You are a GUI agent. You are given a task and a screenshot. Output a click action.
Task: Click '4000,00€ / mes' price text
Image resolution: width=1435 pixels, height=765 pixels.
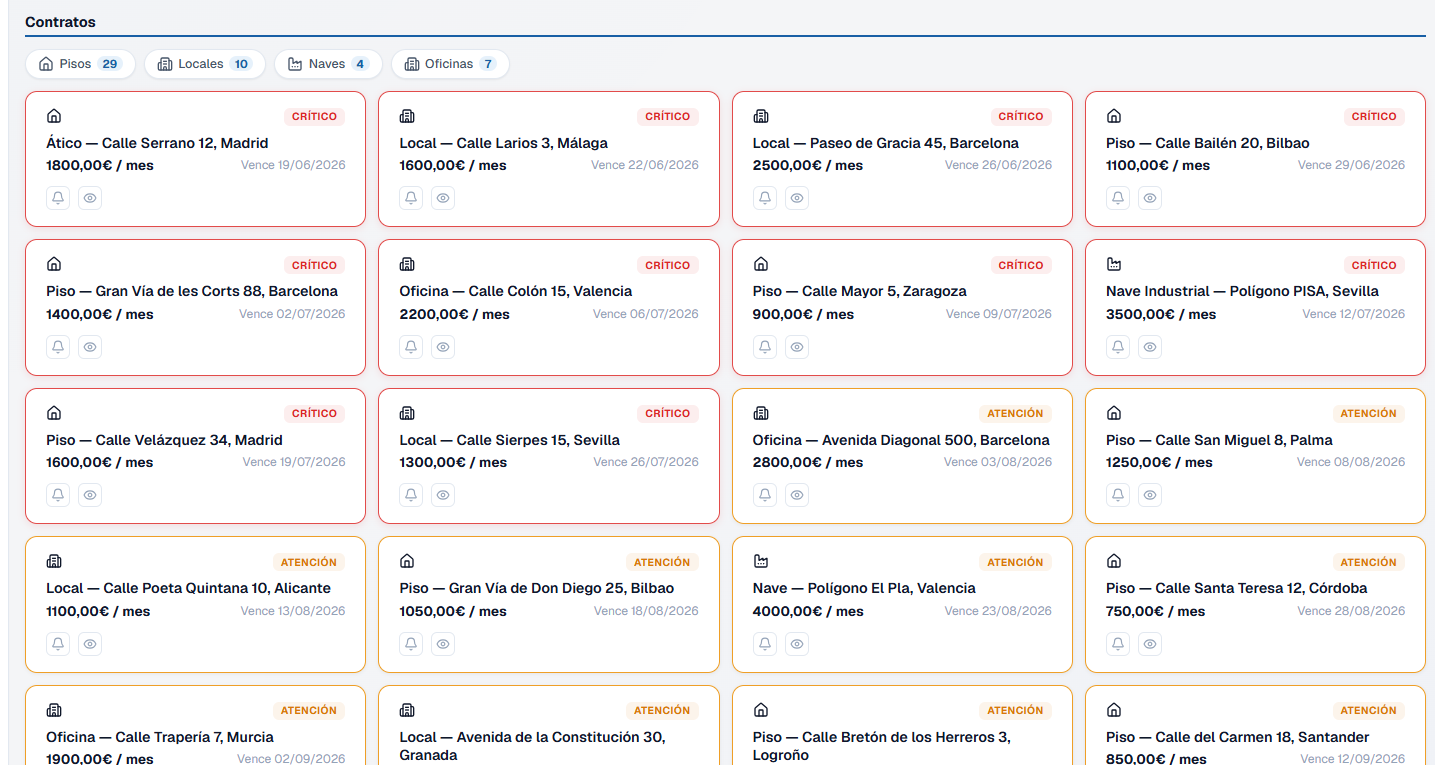click(808, 611)
